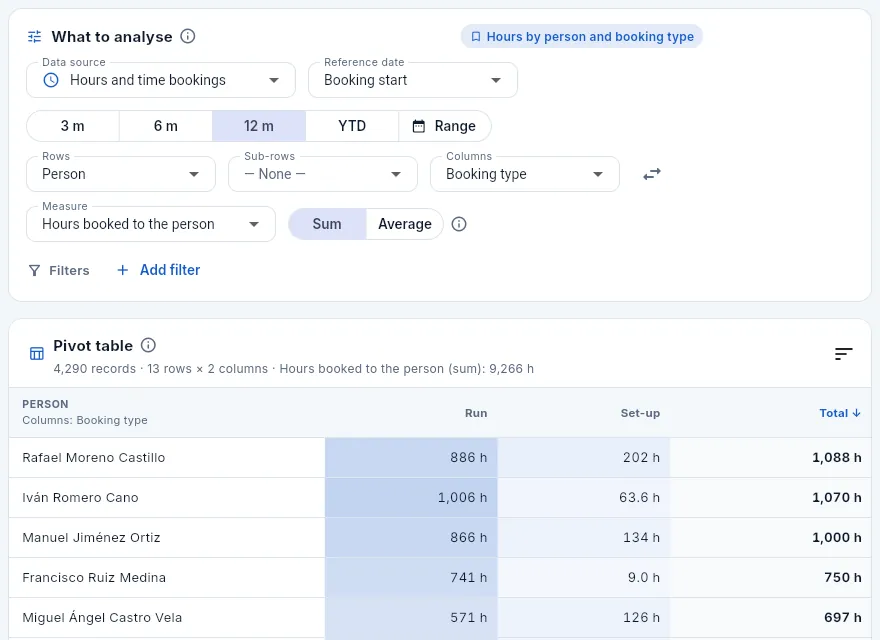Open the Columns Booking type dropdown
Viewport: 880px width, 640px height.
coord(525,174)
